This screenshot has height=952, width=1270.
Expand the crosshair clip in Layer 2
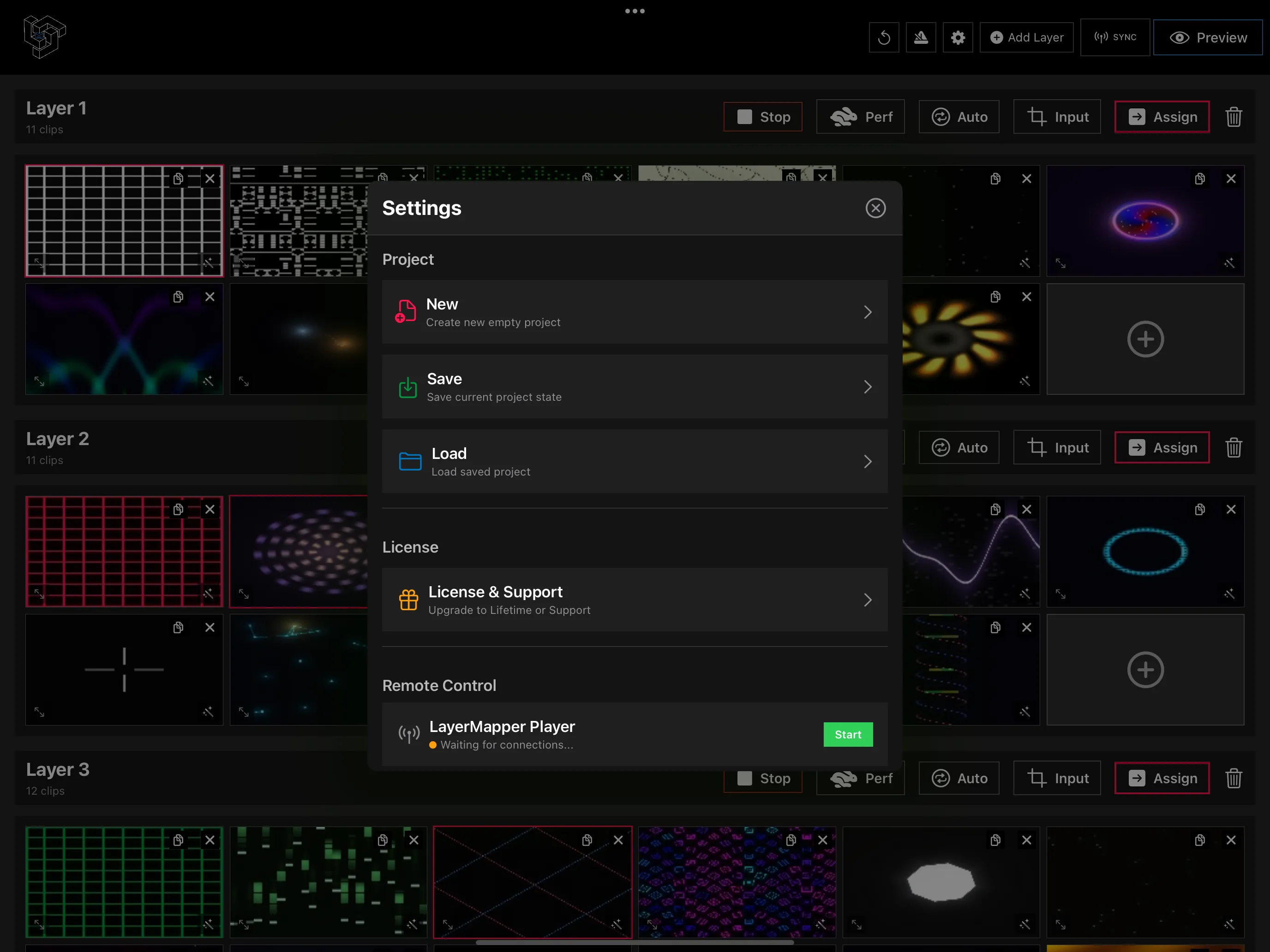[39, 712]
